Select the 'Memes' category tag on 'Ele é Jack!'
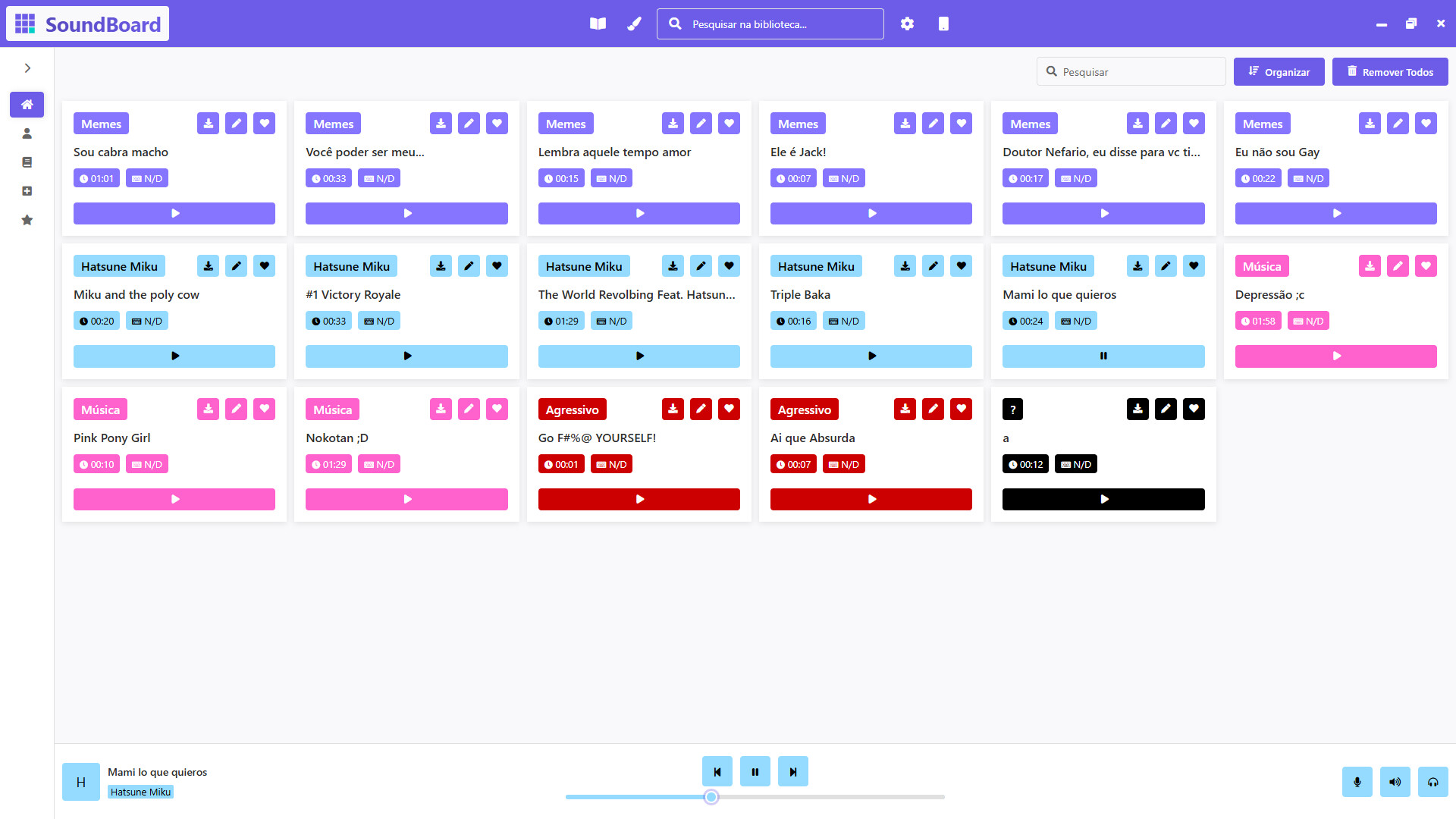The image size is (1456, 819). [x=798, y=123]
